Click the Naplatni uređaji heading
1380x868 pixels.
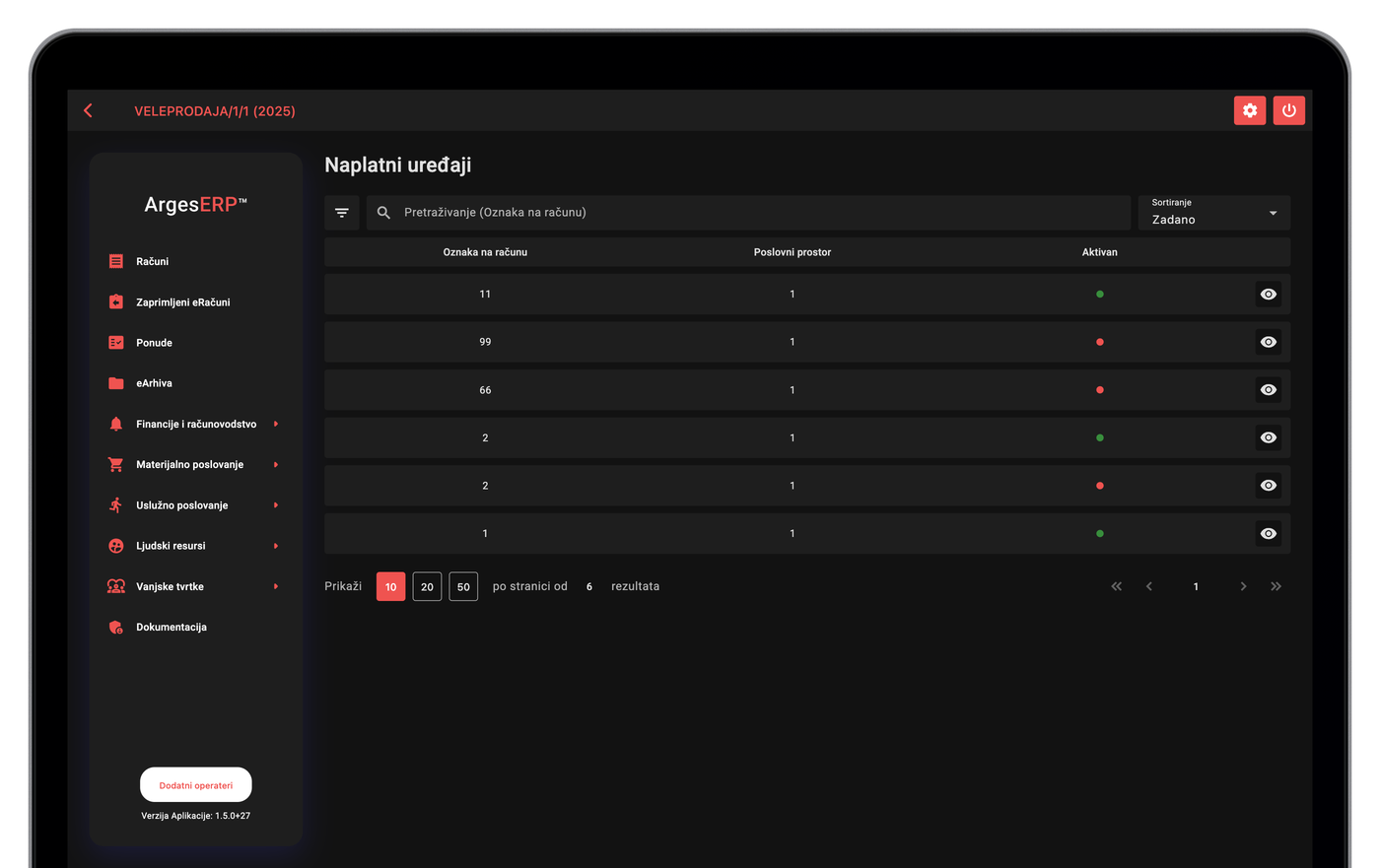(x=398, y=166)
